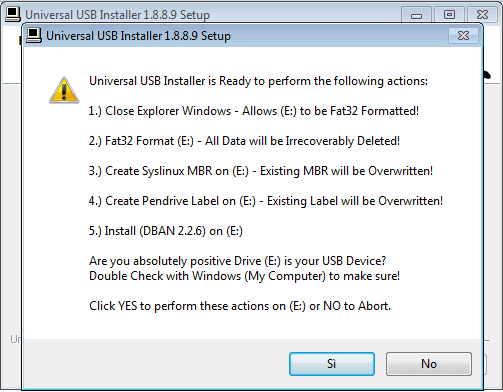Viewport: 503px width, 392px height.
Task: Click the 'Create Syslinux MBR on (E:)' line
Action: pyautogui.click(x=261, y=171)
